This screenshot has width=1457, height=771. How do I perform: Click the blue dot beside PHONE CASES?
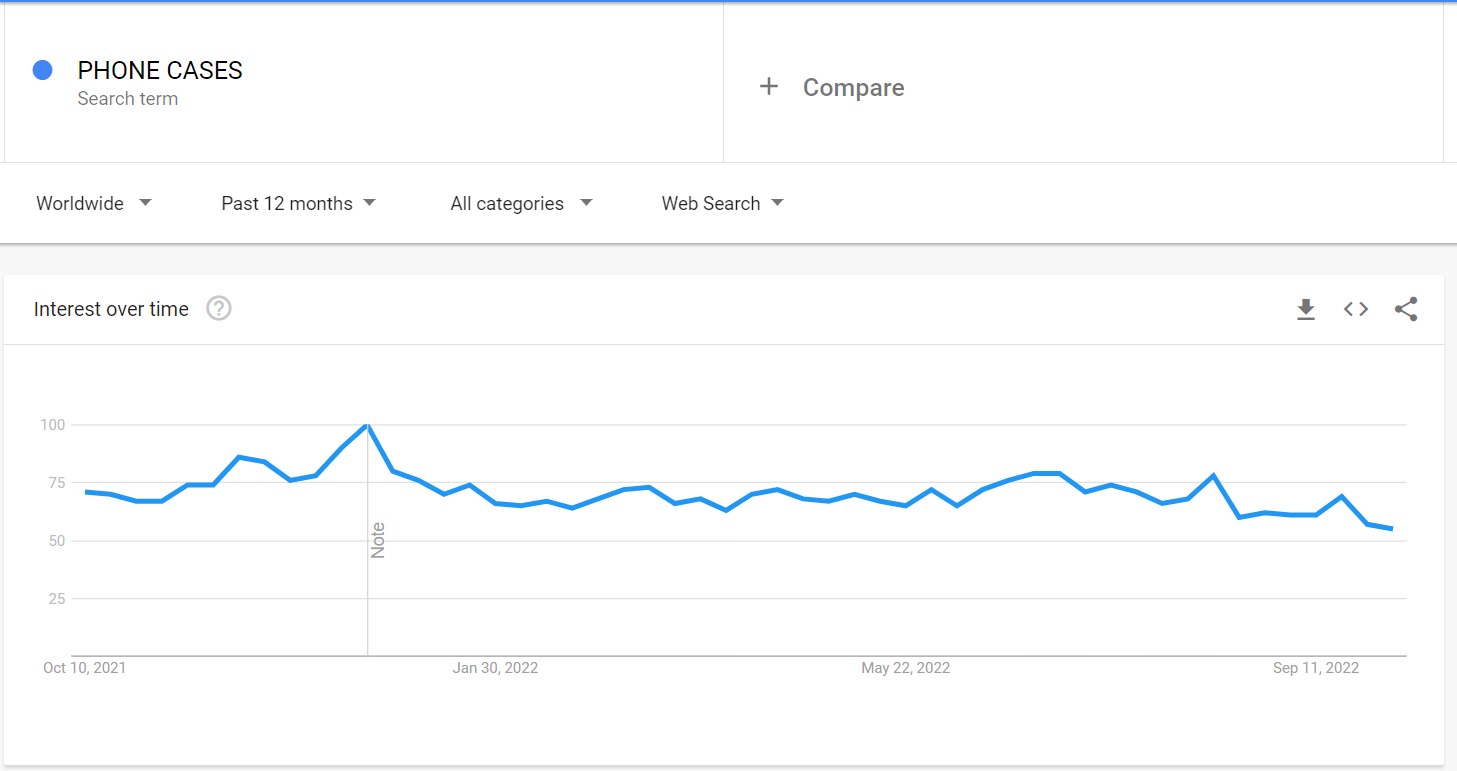[x=42, y=70]
